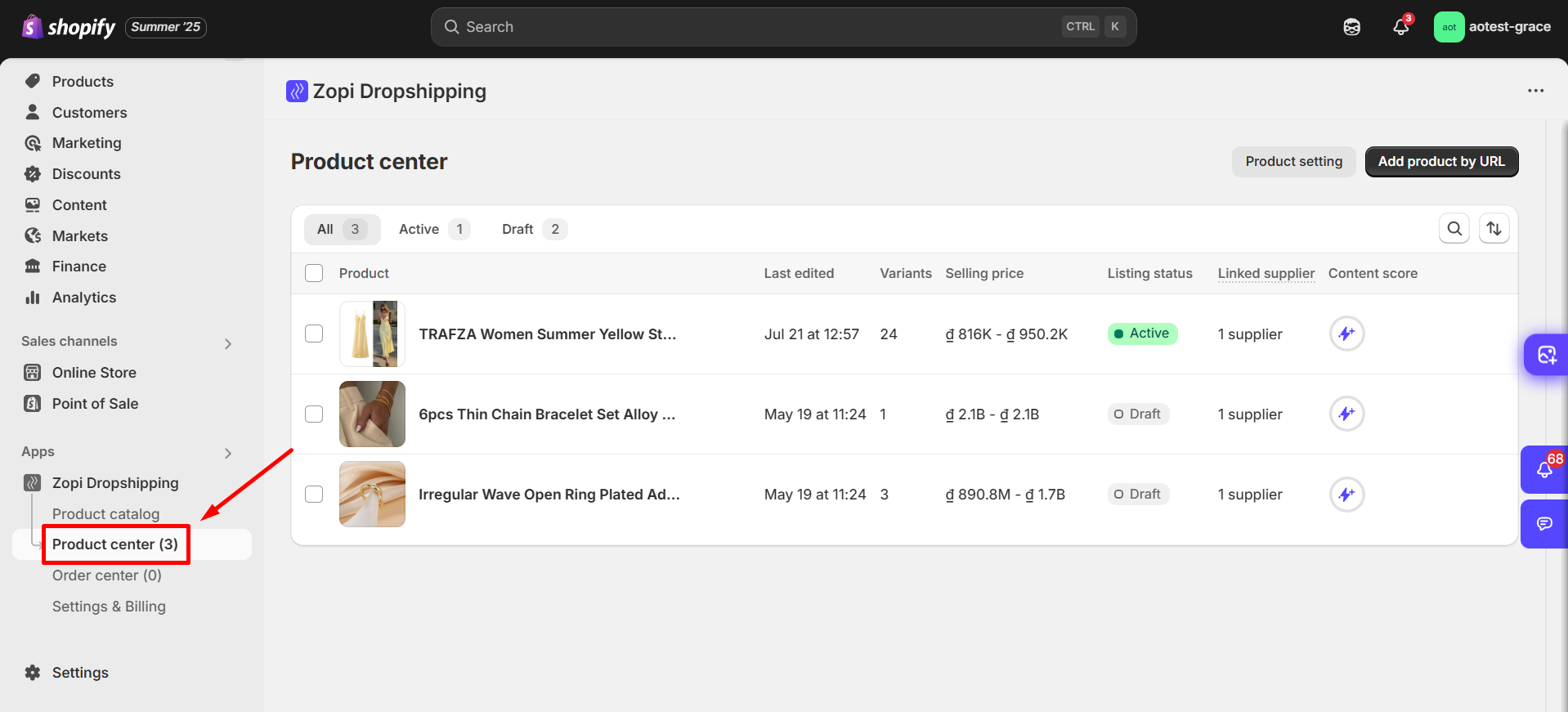
Task: Expand Apps section chevron
Action: tap(228, 453)
